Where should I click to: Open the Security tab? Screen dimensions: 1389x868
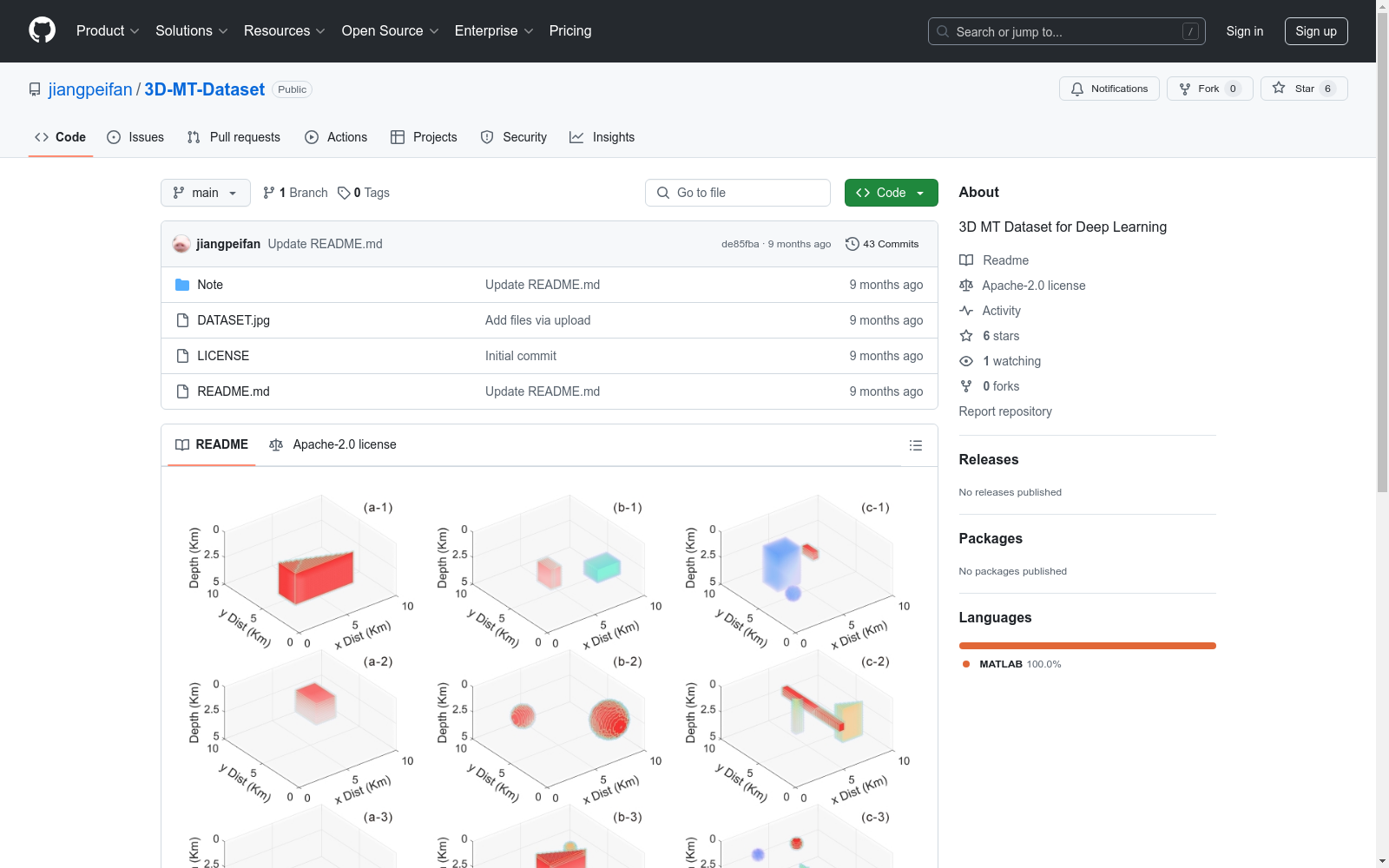coord(514,137)
